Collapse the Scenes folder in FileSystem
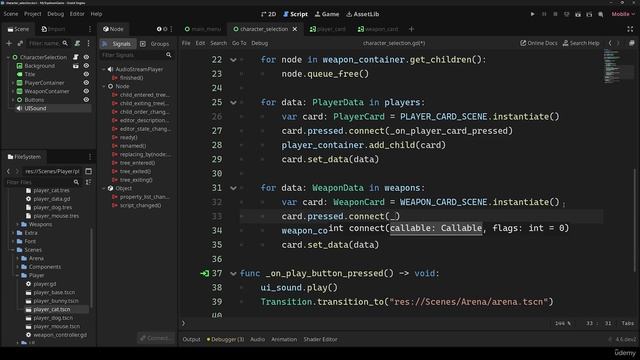Viewport: 640px width, 360px height. [13, 250]
